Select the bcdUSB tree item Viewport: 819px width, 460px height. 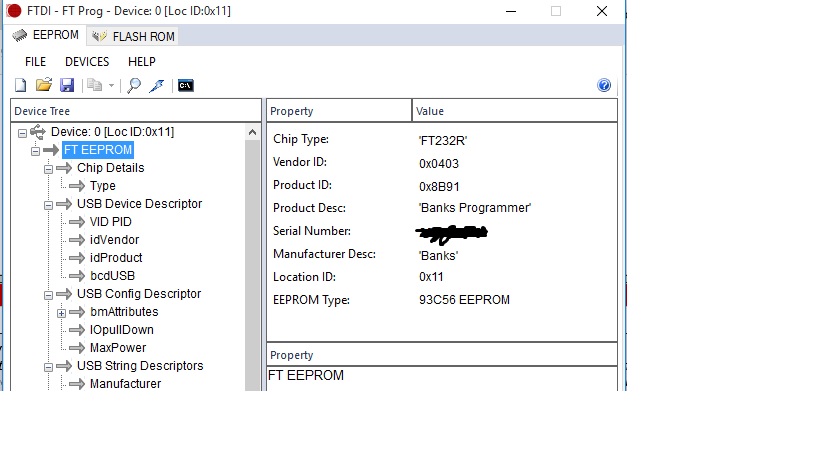[112, 276]
